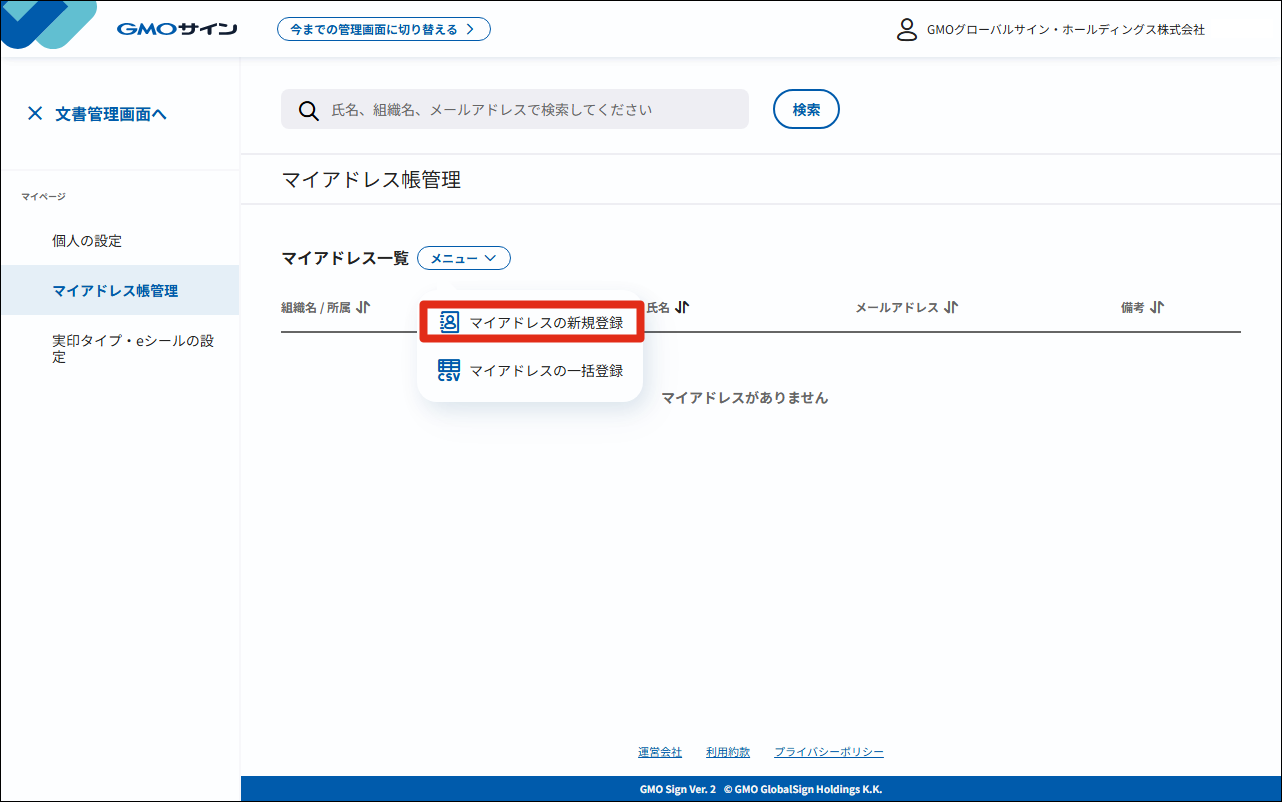Viewport: 1282px width, 802px height.
Task: Select マイアドレスの一括登録 menu item
Action: tap(531, 371)
